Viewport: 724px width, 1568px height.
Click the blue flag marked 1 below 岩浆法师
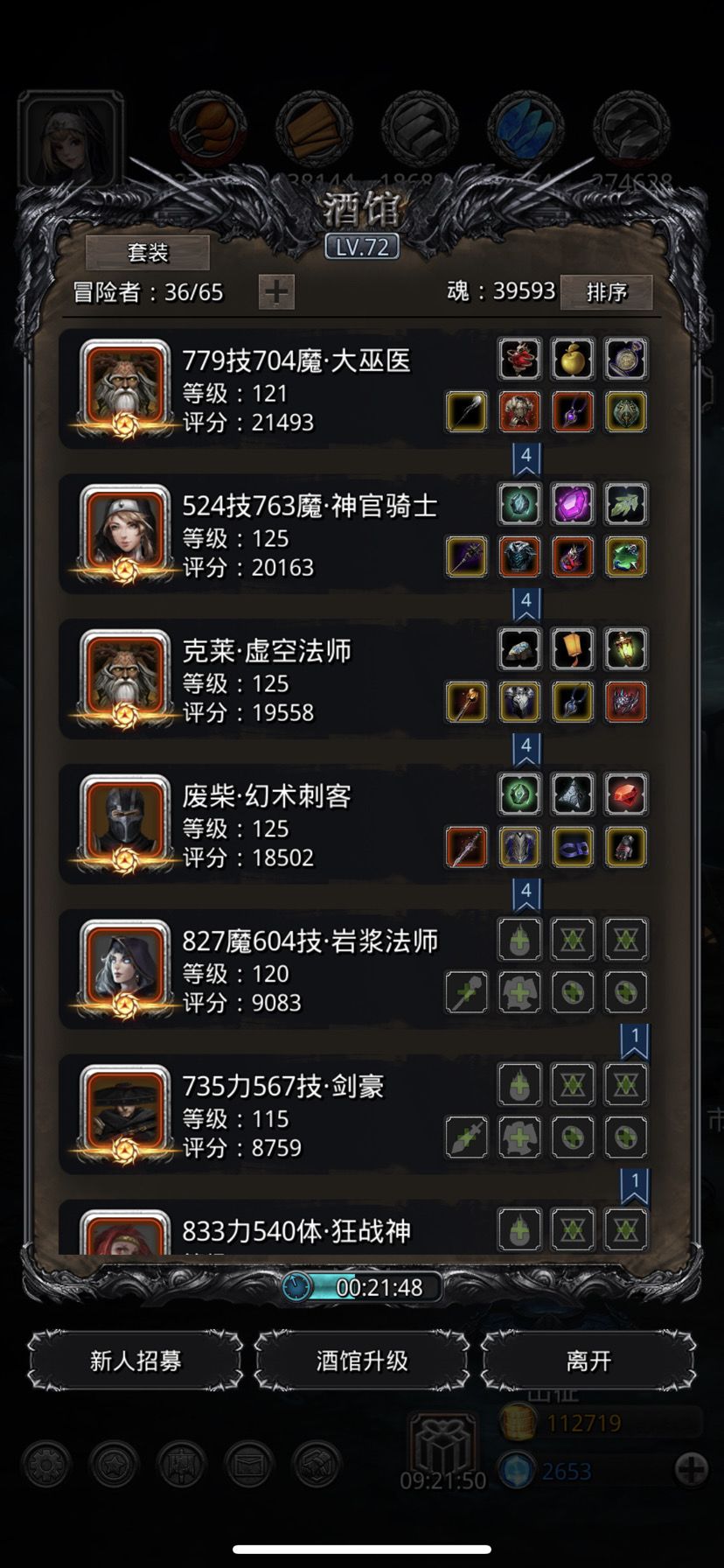(x=635, y=1040)
